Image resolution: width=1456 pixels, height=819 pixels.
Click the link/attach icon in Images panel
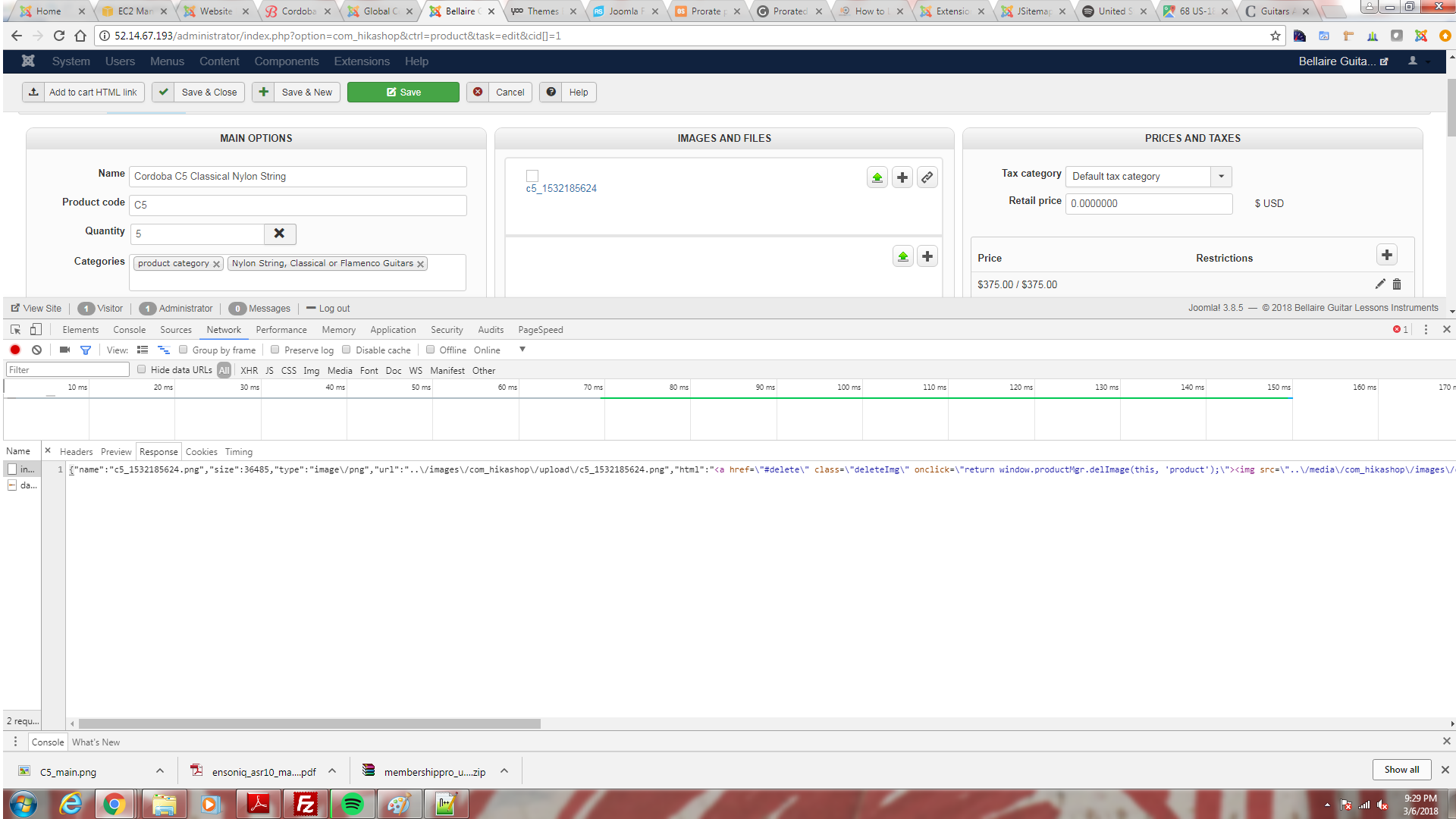click(927, 177)
